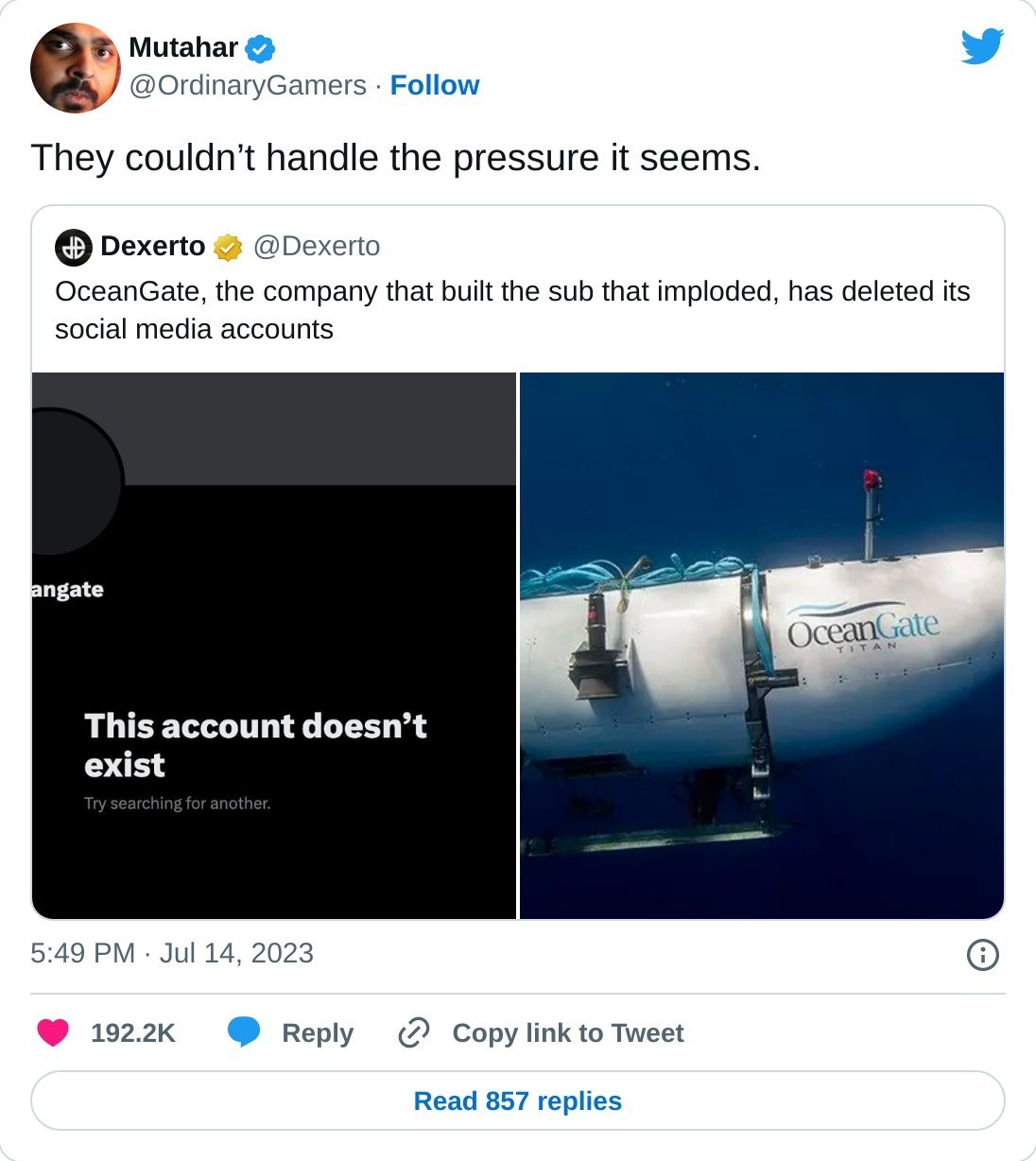The width and height of the screenshot is (1036, 1161).
Task: Click the copy link chain icon
Action: pyautogui.click(x=414, y=1032)
